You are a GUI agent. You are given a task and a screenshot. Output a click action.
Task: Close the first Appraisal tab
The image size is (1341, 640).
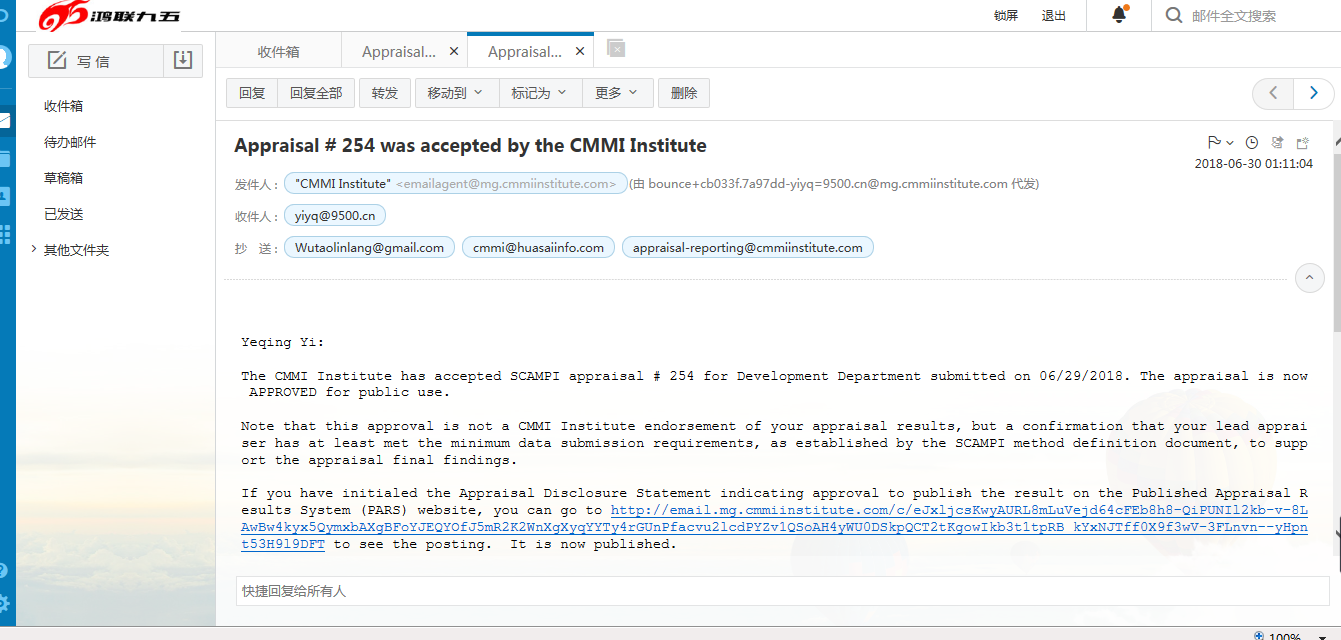click(454, 51)
